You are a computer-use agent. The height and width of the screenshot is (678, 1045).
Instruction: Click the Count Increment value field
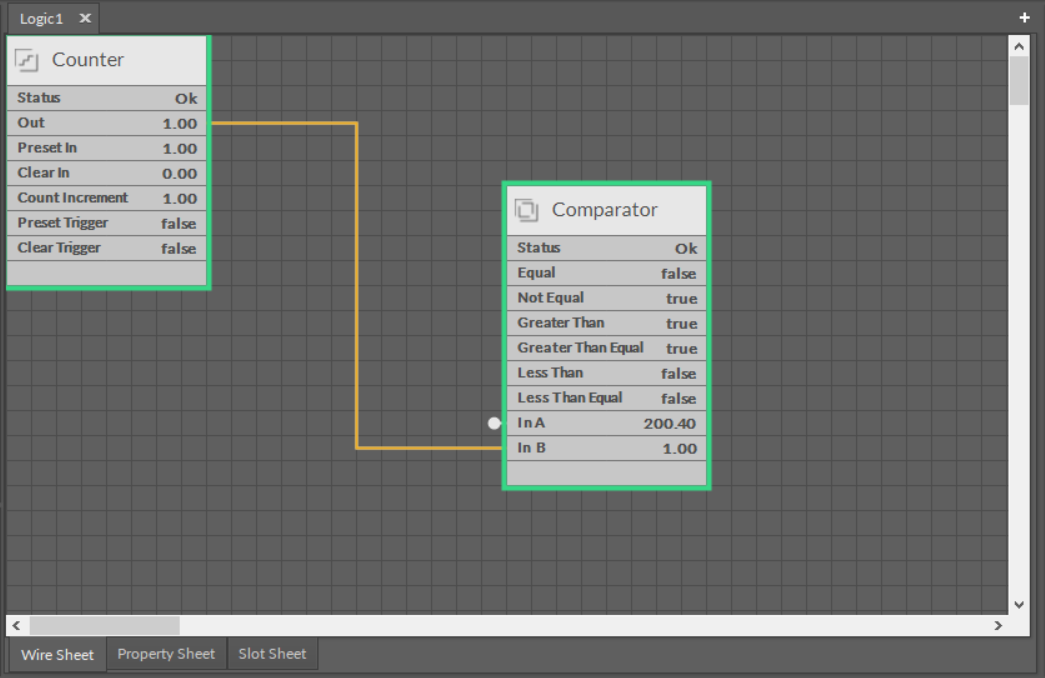pyautogui.click(x=180, y=199)
